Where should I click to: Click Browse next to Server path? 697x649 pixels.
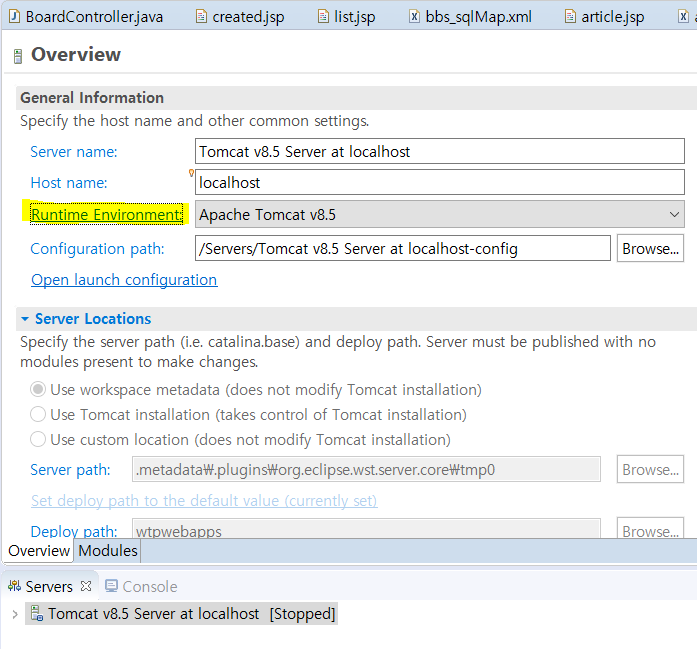point(650,469)
